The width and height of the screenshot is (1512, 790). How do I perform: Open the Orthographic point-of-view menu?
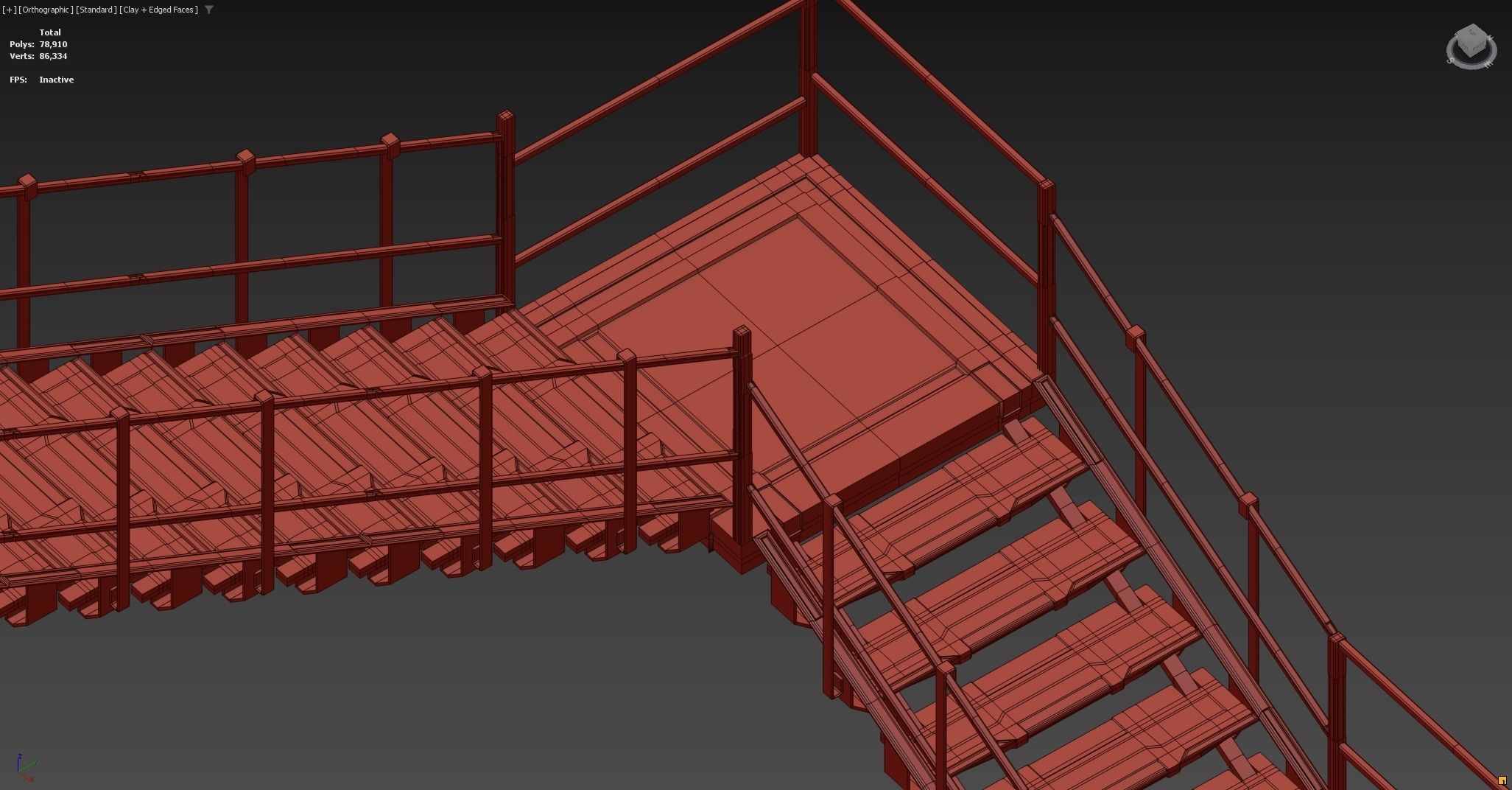[x=46, y=10]
